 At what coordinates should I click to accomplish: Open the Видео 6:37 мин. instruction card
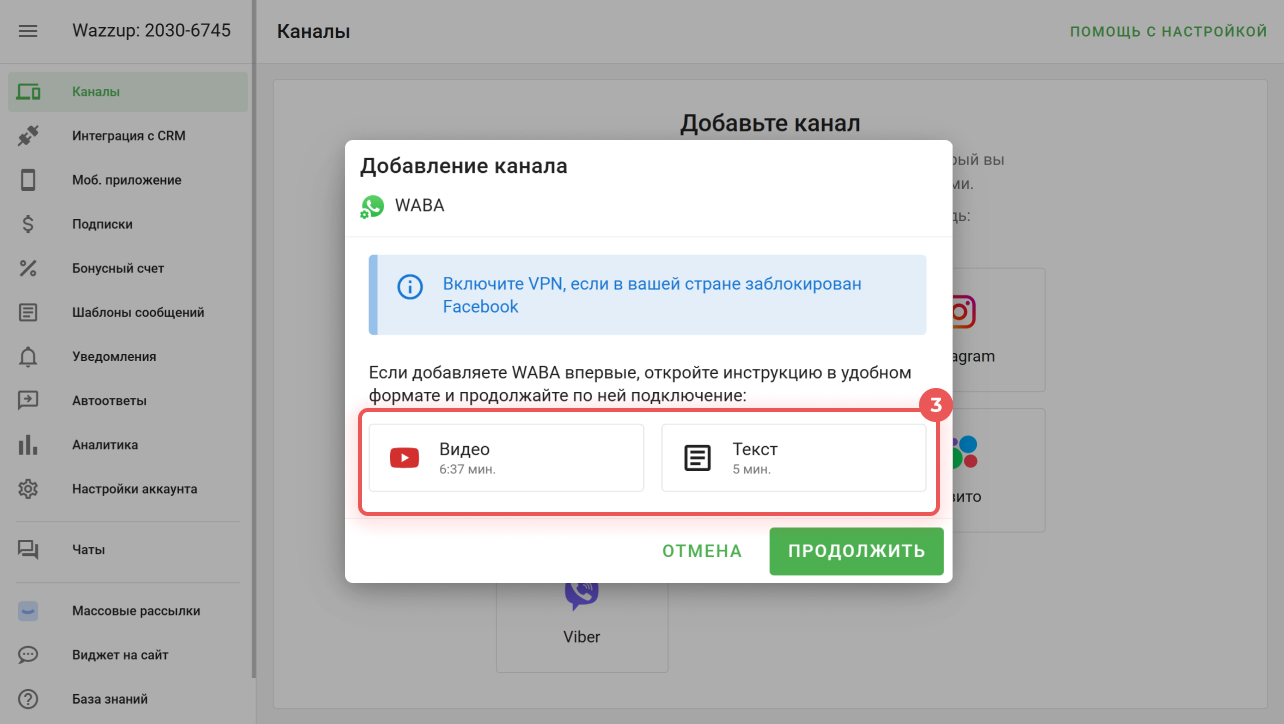coord(506,458)
